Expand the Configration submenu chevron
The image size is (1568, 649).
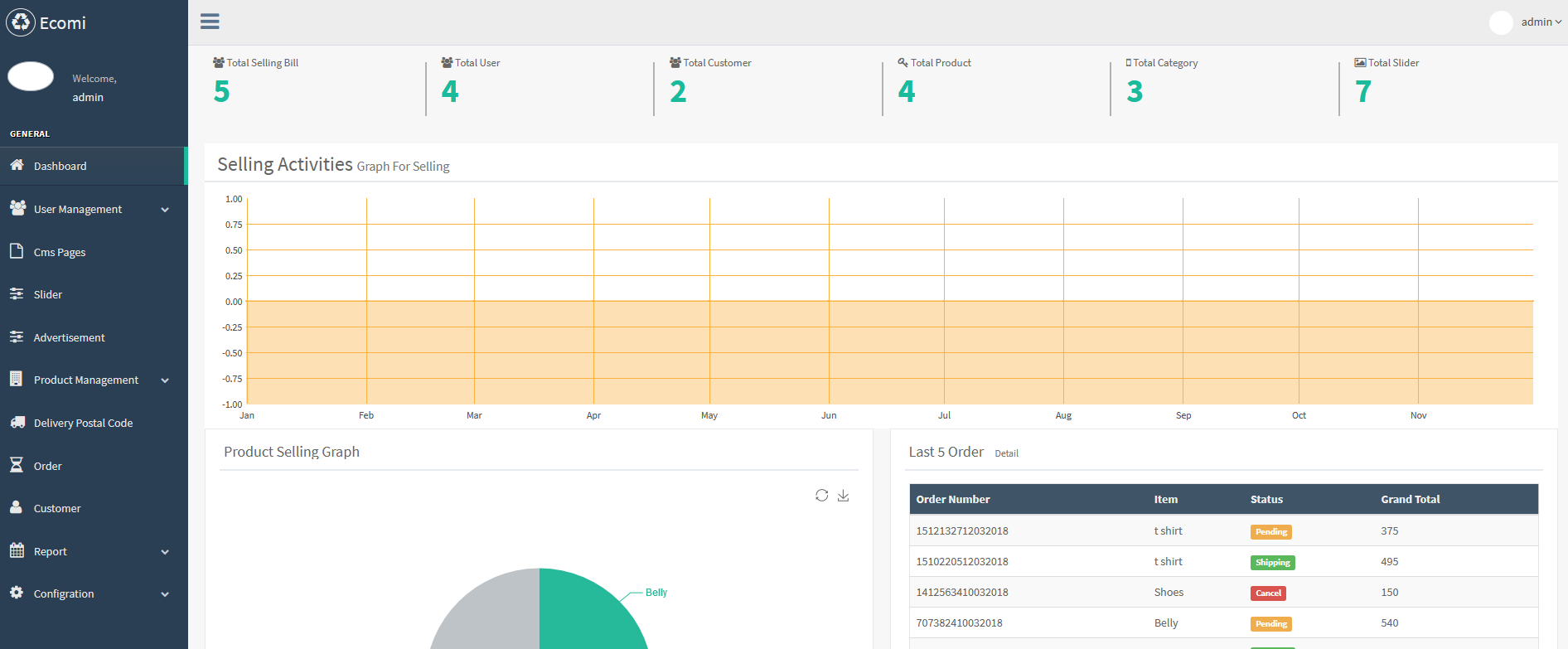(x=165, y=594)
